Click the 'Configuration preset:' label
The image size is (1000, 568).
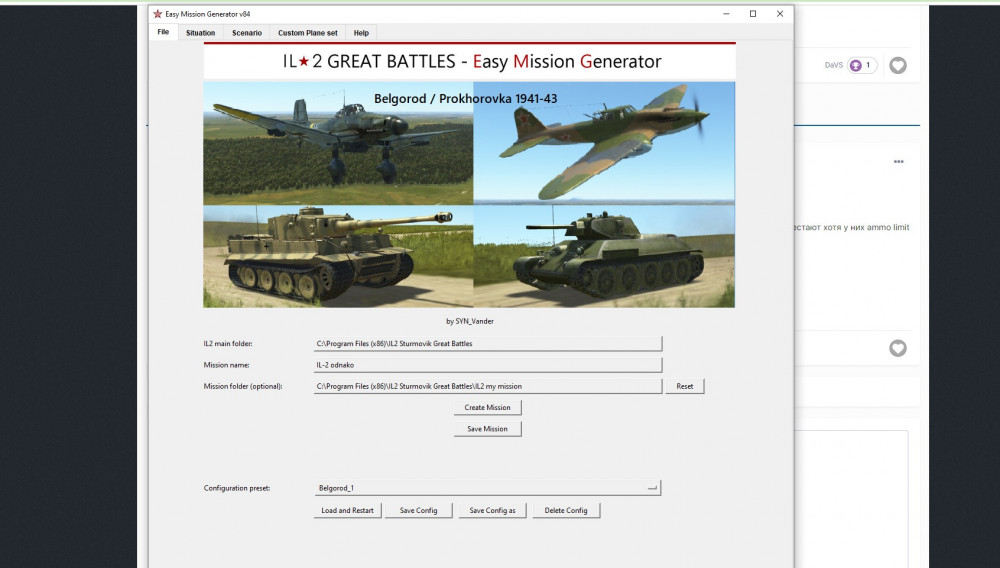click(237, 488)
